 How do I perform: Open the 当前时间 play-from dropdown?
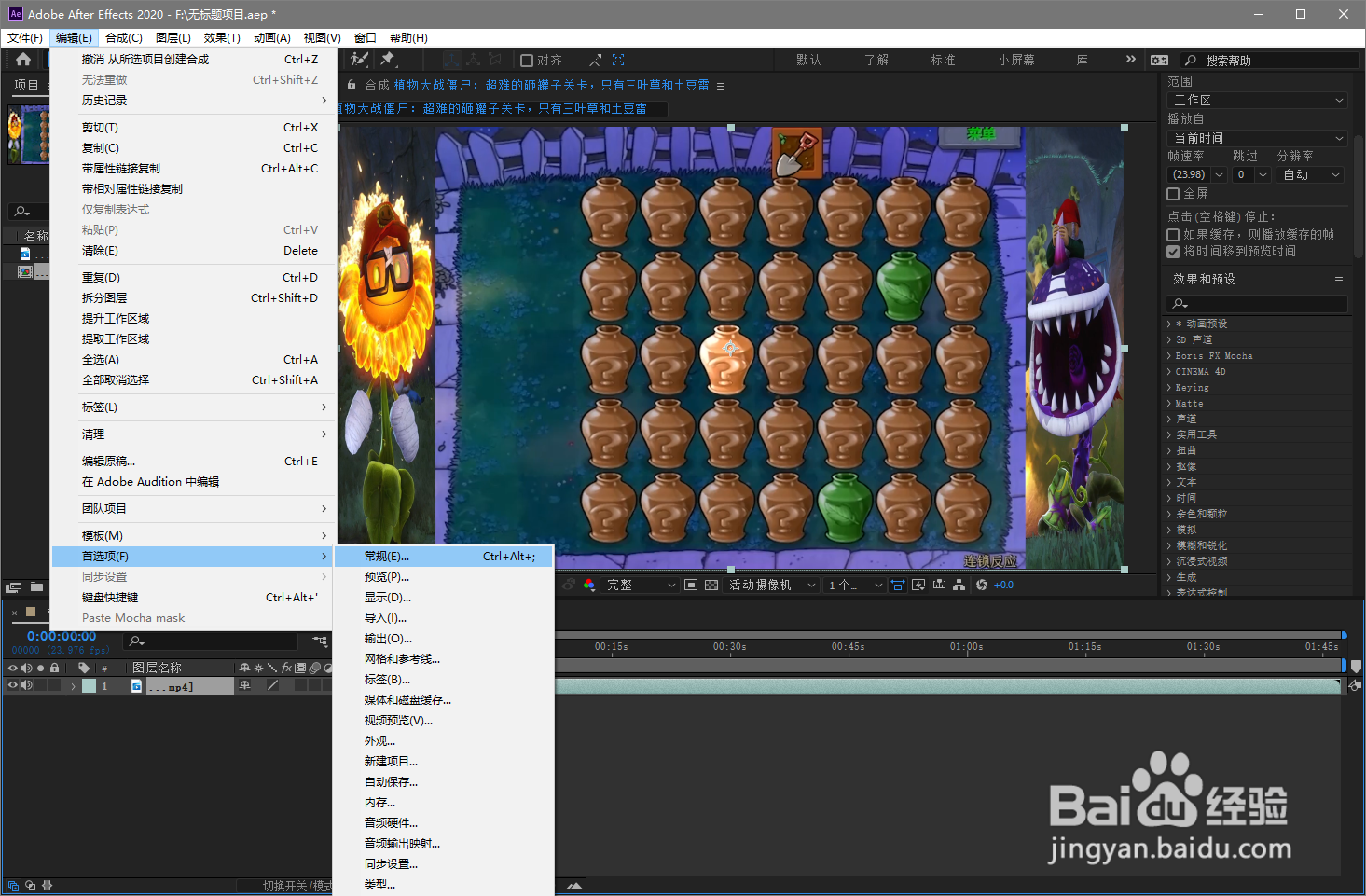click(x=1258, y=138)
